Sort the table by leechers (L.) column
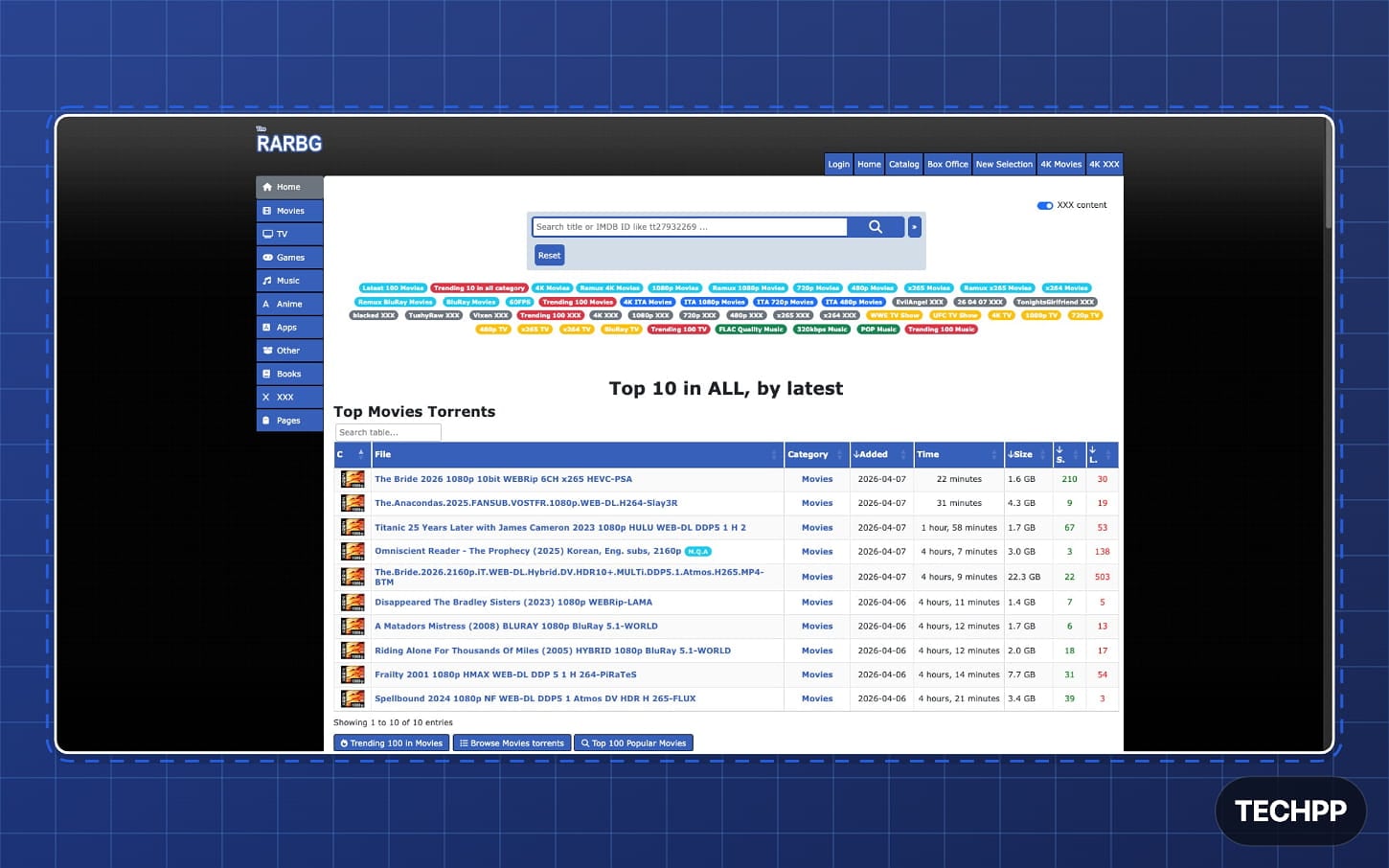This screenshot has width=1389, height=868. 1103,454
